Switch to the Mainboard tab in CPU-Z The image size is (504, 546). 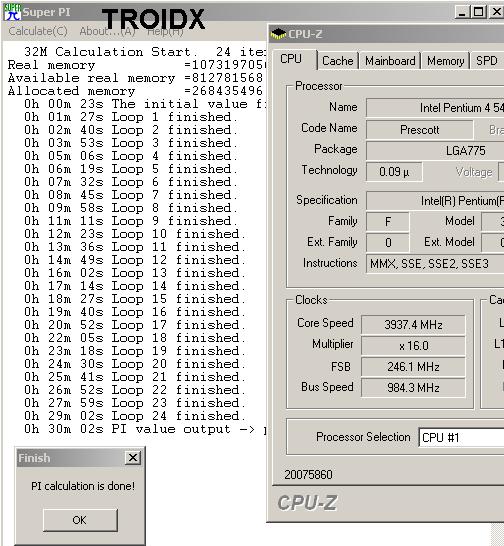coord(390,61)
